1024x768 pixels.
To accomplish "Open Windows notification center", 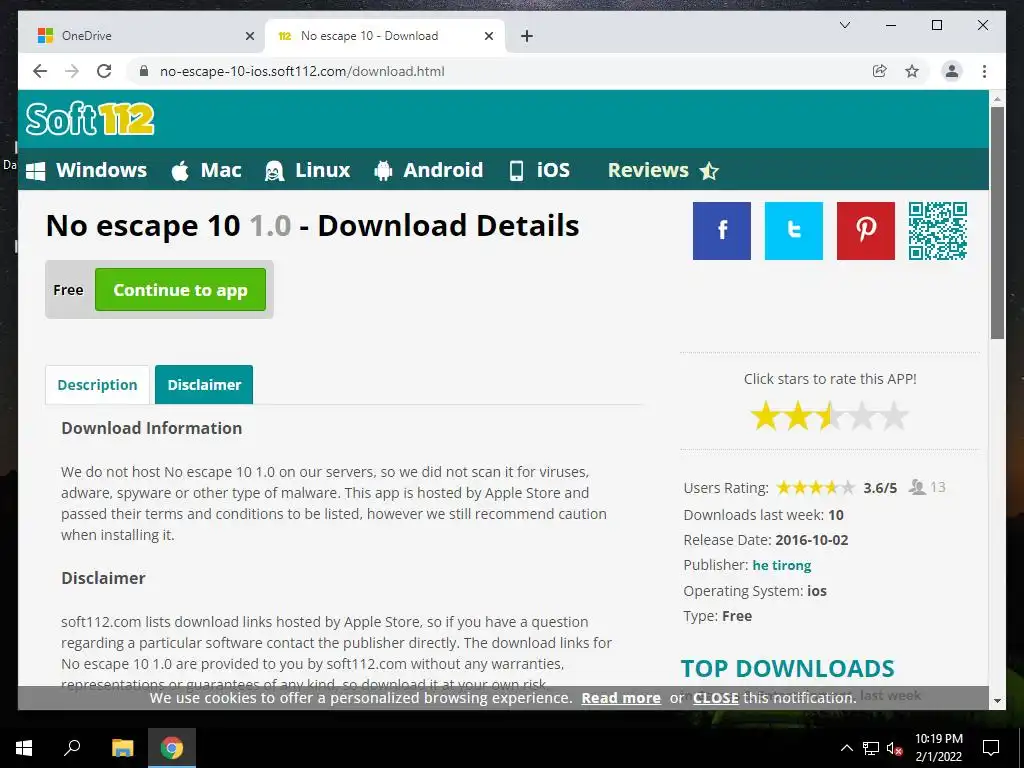I will click(x=991, y=748).
